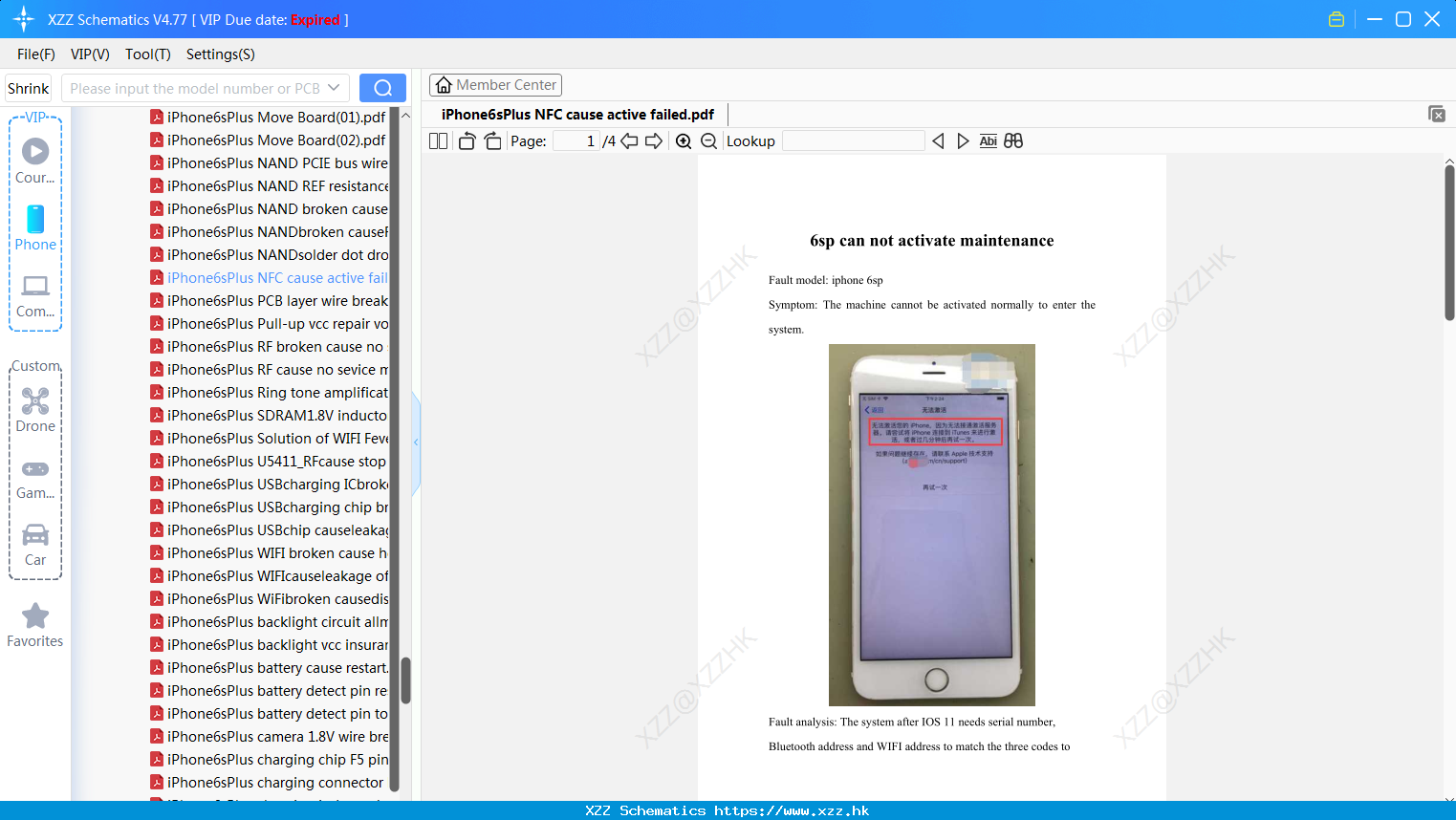Go to previous page arrow
Viewport: 1456px width, 820px height.
coord(629,141)
